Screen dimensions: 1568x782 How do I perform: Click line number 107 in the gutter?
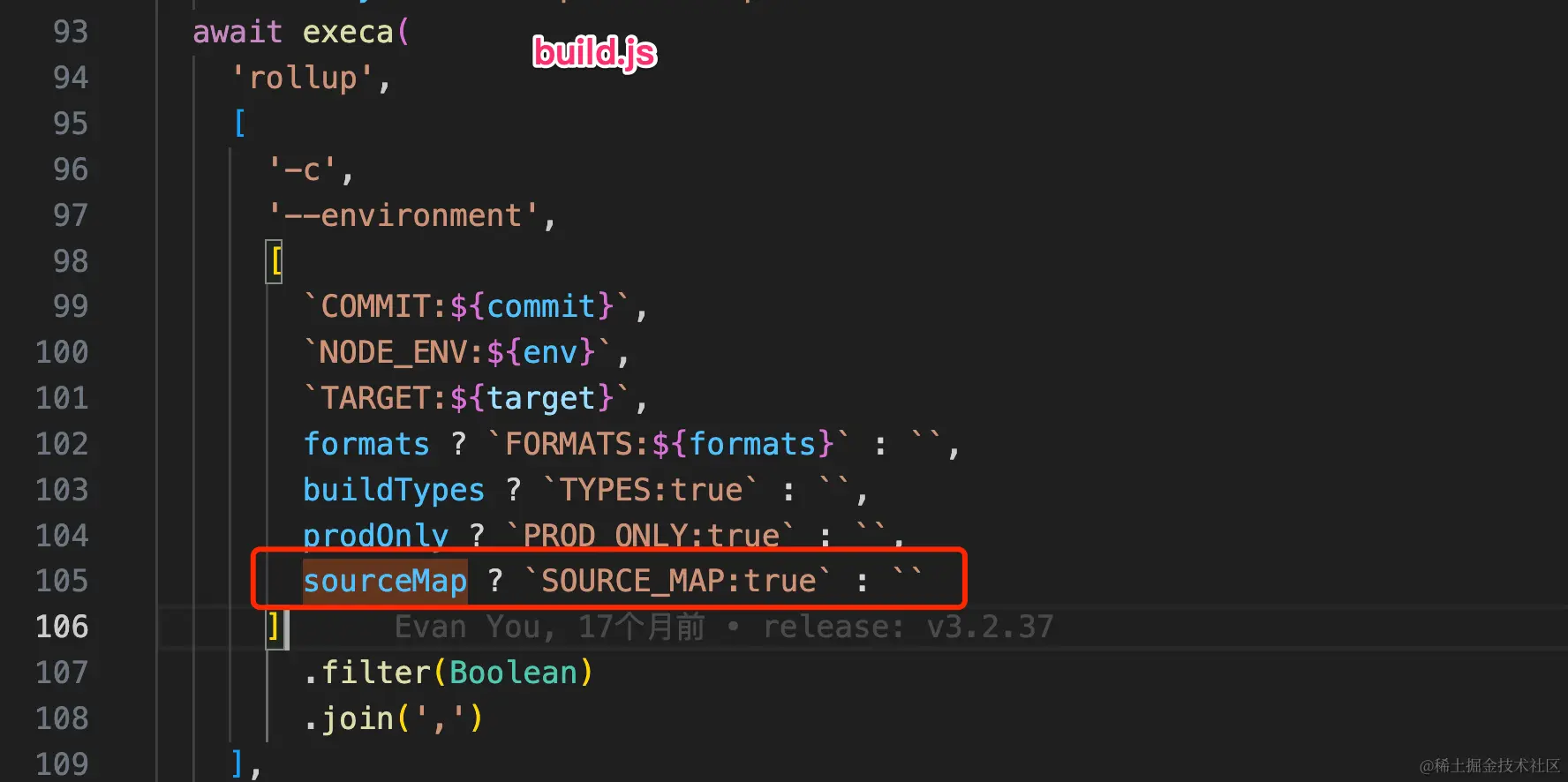coord(62,673)
